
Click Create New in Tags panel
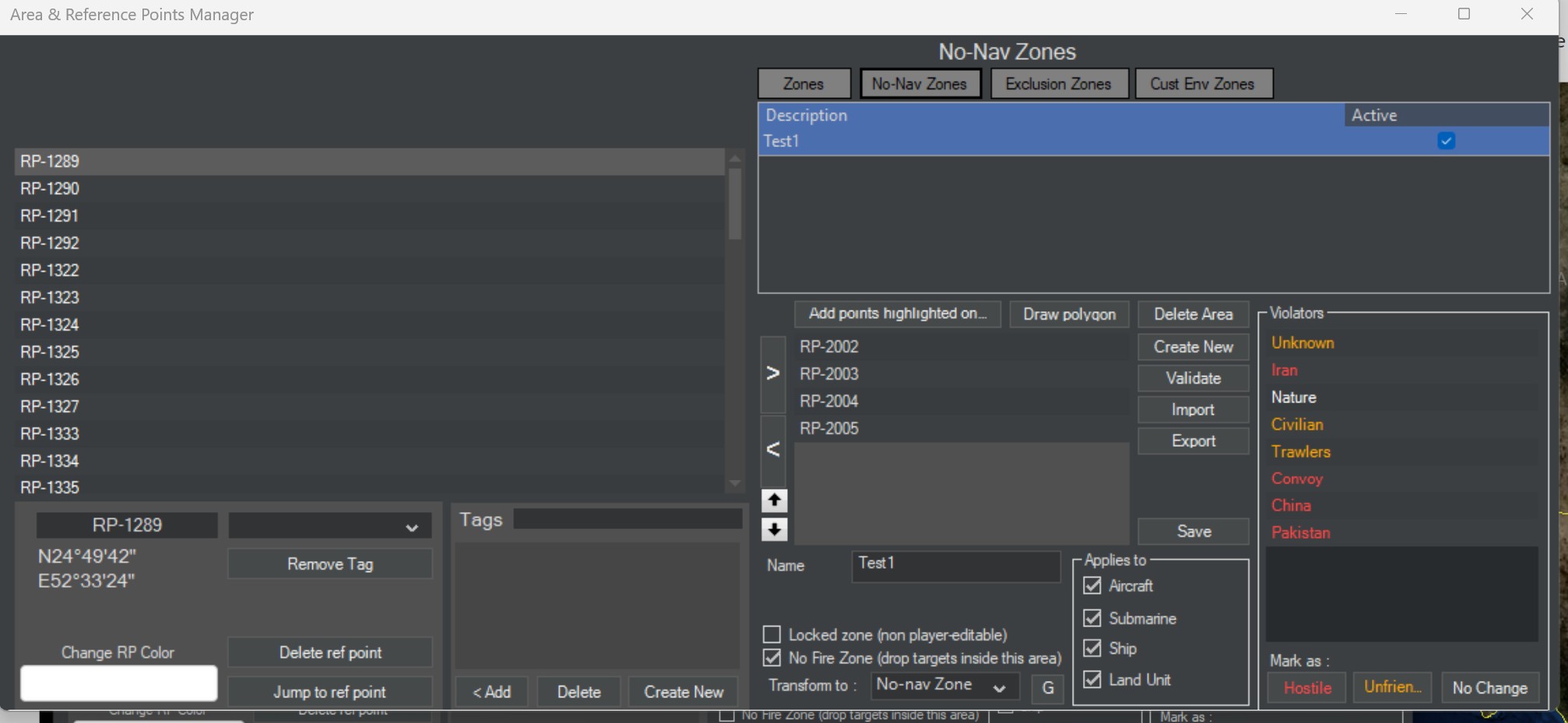click(x=684, y=691)
